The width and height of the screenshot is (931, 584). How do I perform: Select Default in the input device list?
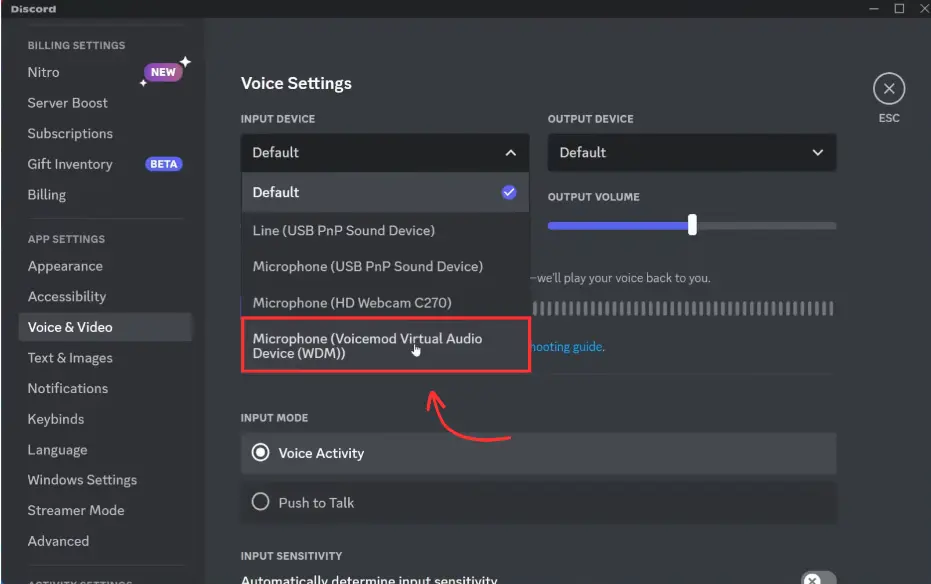click(385, 192)
